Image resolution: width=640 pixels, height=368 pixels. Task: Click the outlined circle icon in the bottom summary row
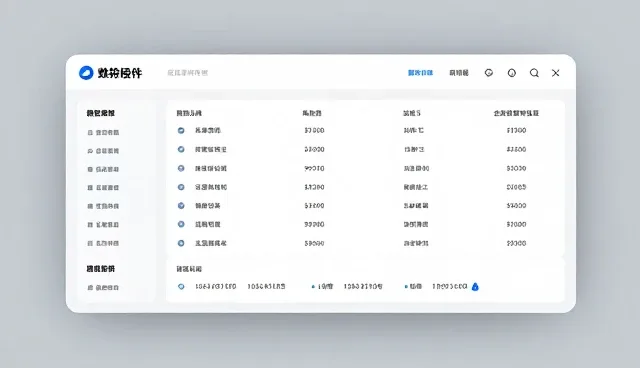[x=181, y=286]
